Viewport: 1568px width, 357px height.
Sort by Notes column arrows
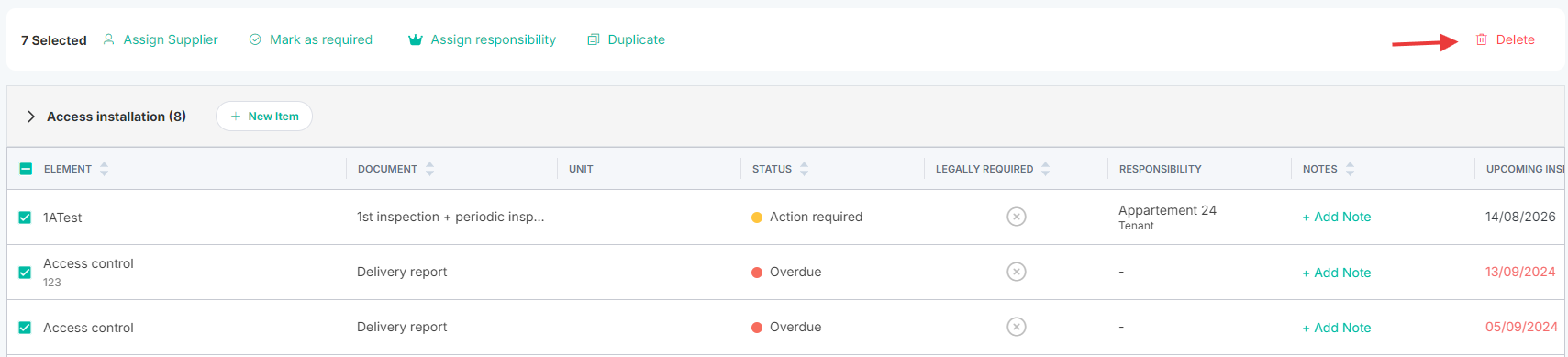(x=1350, y=169)
